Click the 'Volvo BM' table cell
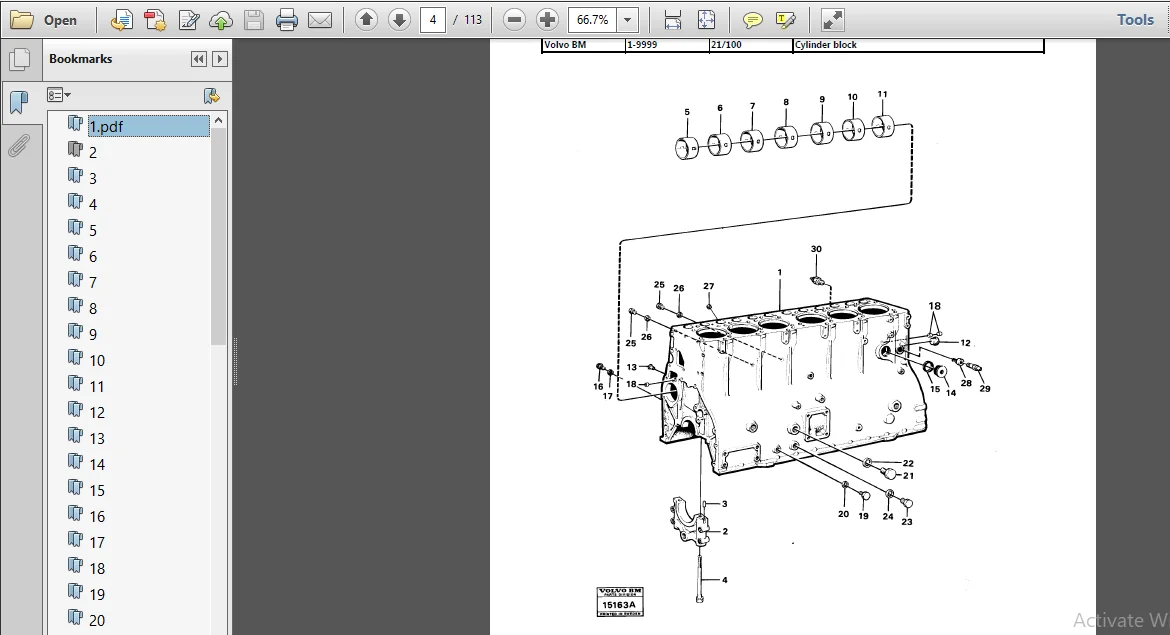Viewport: 1170px width, 635px height. coord(584,45)
